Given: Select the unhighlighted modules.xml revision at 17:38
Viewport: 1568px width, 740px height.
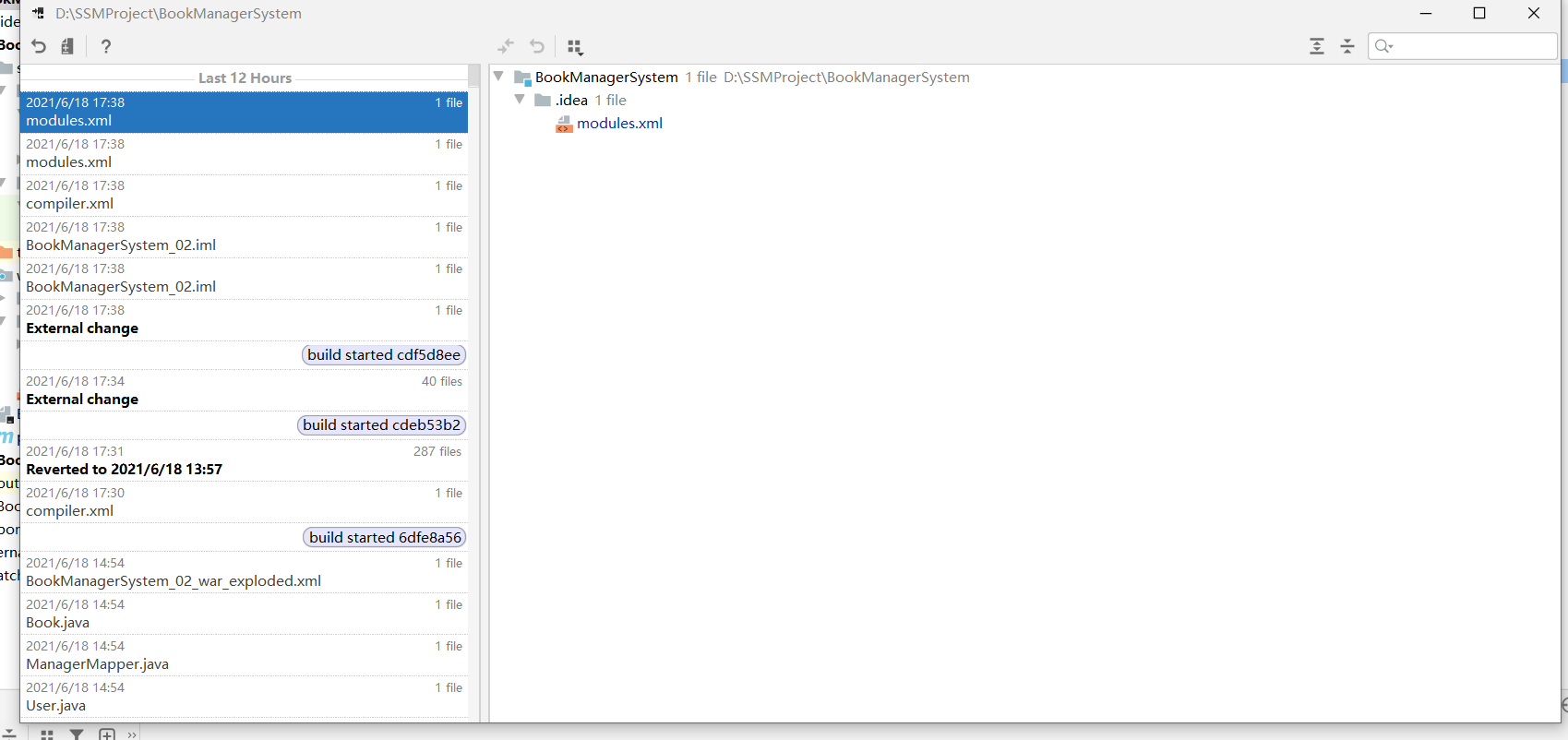Looking at the screenshot, I should click(x=244, y=153).
